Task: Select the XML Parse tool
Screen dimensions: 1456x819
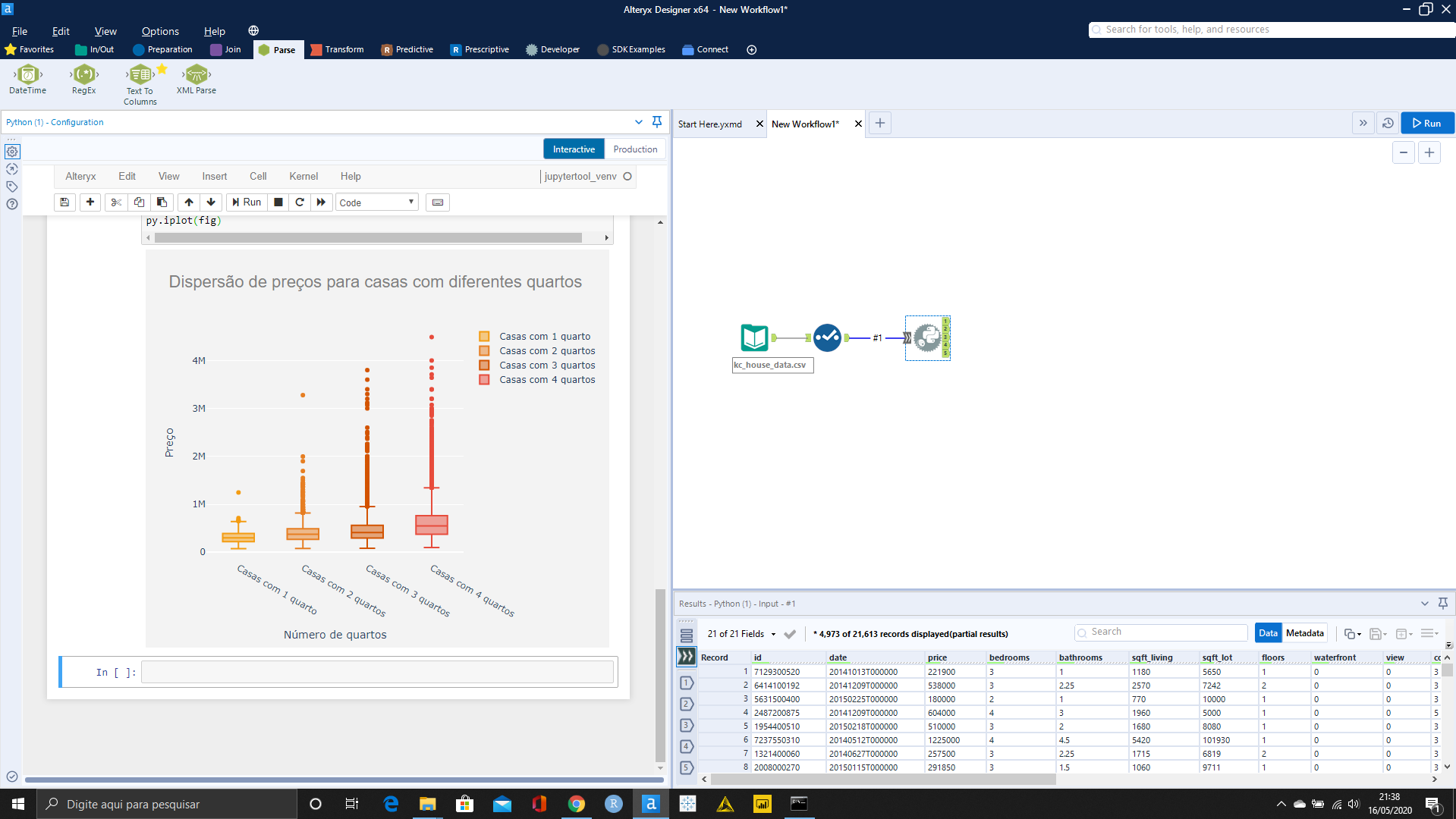Action: tap(195, 76)
